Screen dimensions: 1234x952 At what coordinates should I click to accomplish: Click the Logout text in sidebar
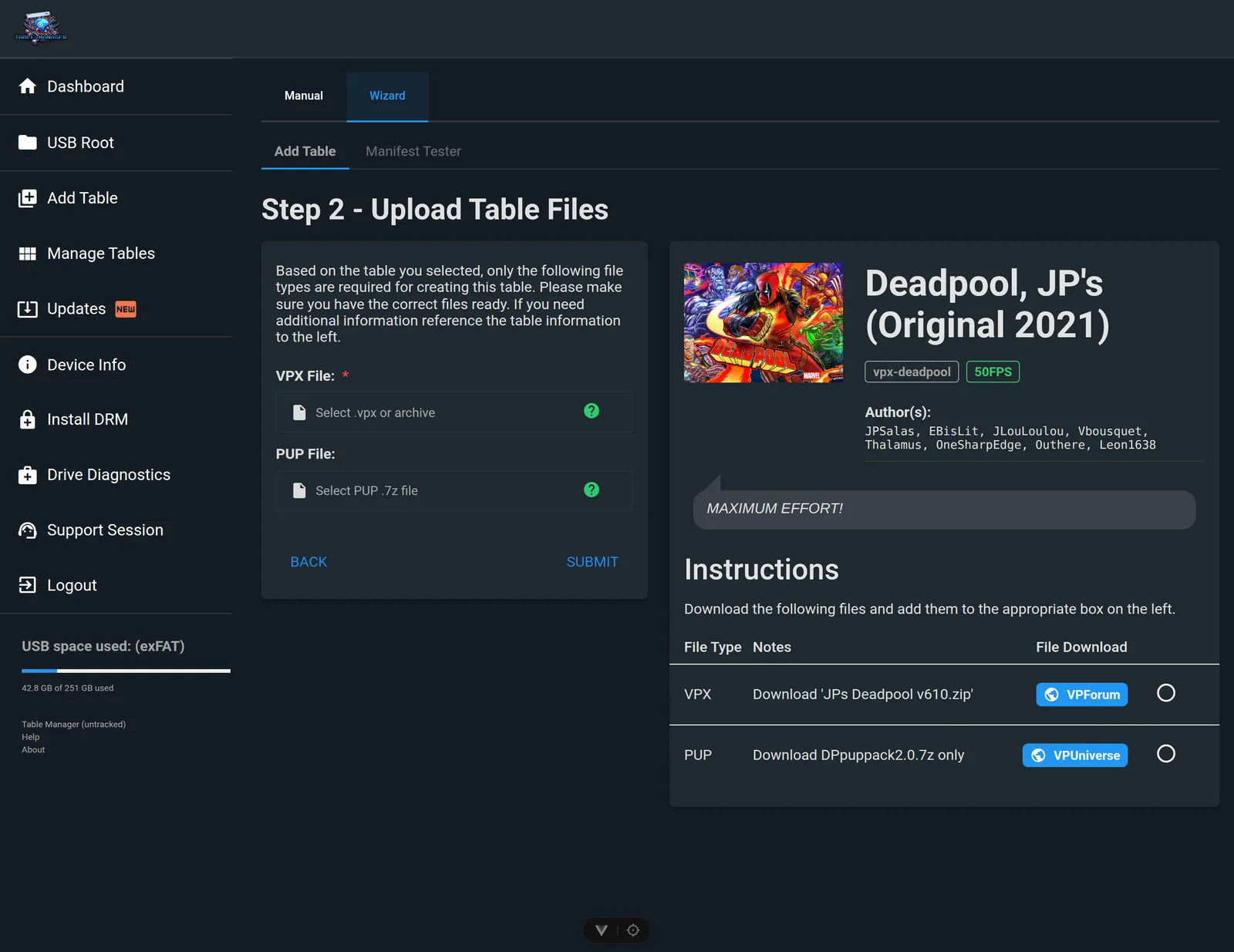tap(72, 585)
